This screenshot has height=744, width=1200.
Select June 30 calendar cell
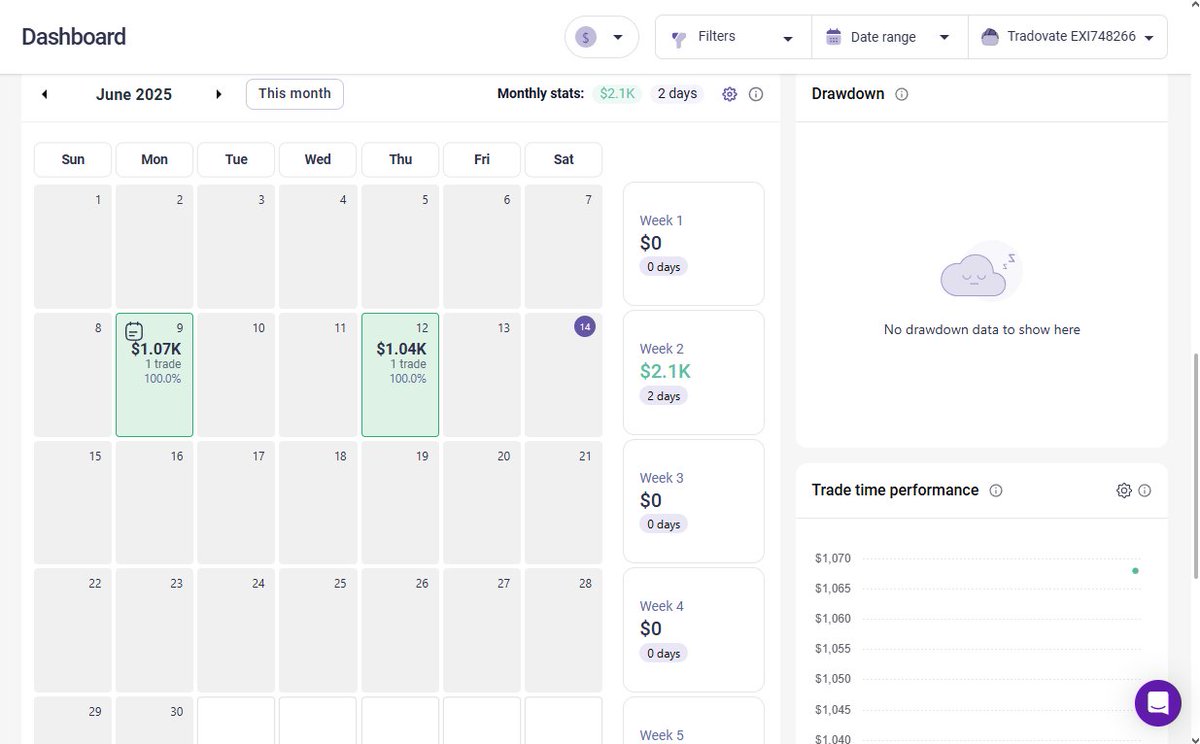click(x=155, y=720)
